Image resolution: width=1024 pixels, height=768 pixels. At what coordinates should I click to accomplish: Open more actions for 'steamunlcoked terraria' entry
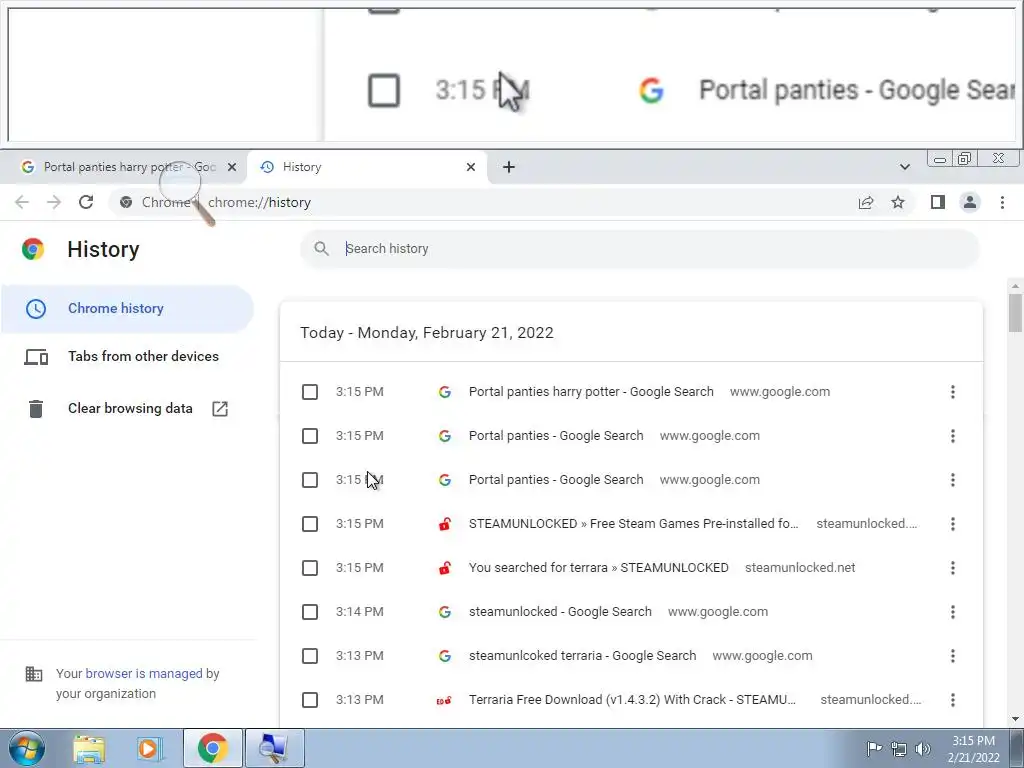pos(953,656)
